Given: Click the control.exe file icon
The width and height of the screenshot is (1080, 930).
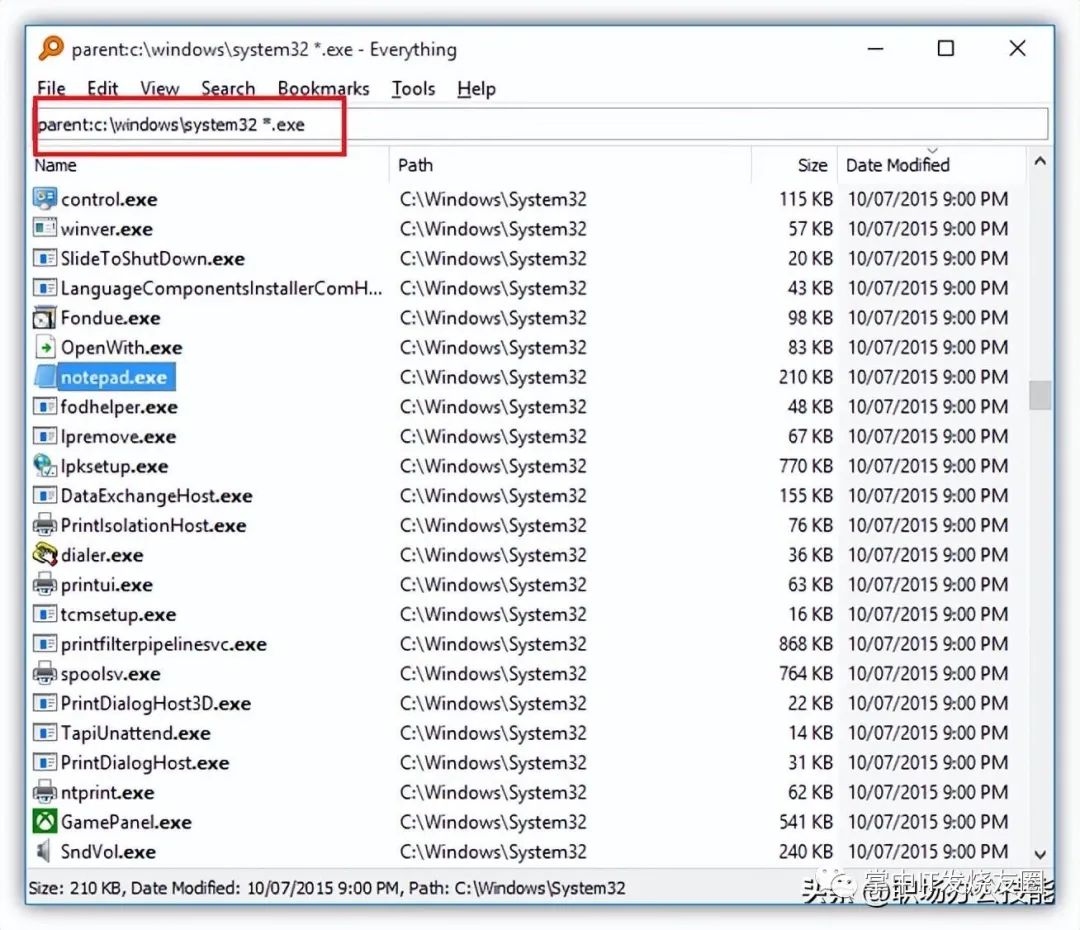Looking at the screenshot, I should 45,199.
